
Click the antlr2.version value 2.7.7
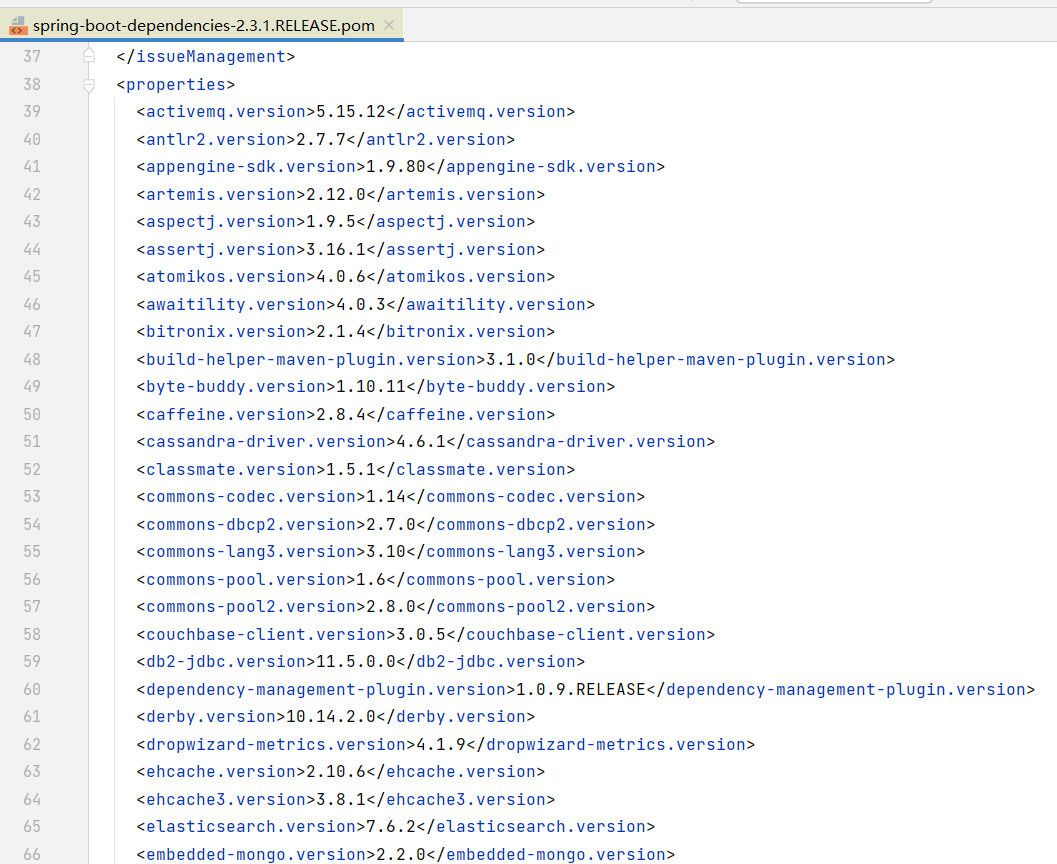(321, 140)
